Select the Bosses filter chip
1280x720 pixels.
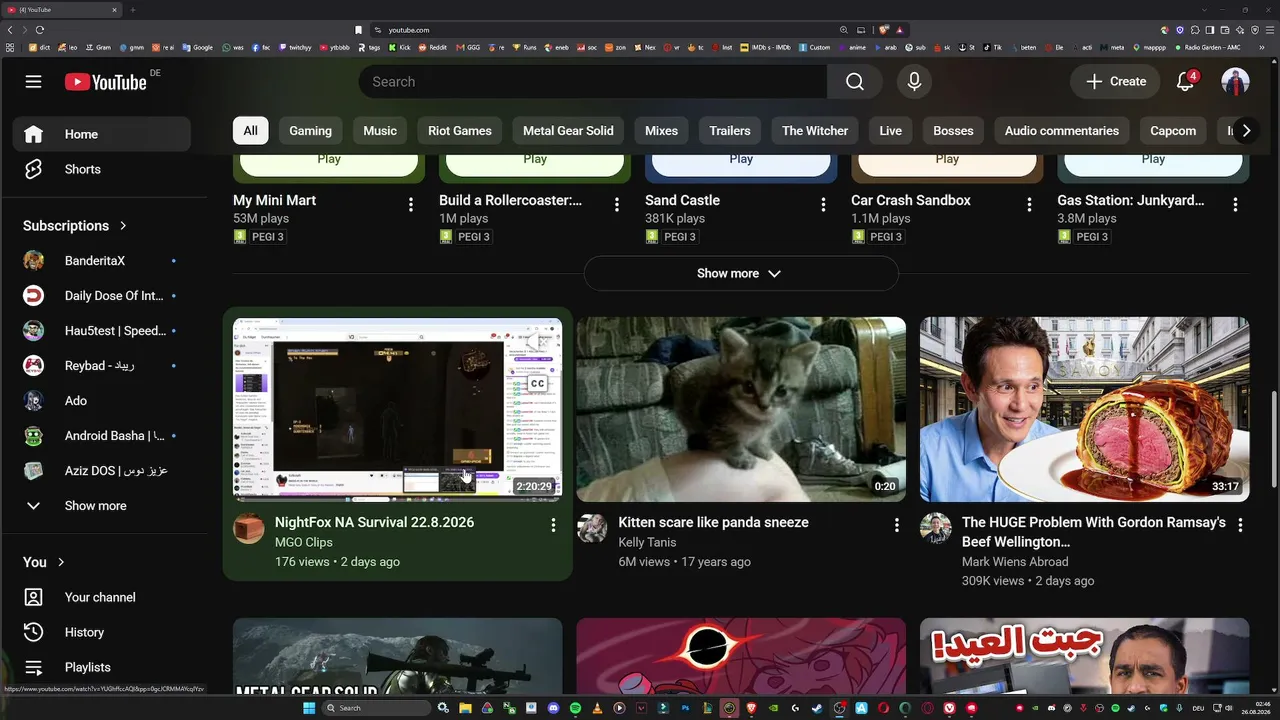click(953, 131)
